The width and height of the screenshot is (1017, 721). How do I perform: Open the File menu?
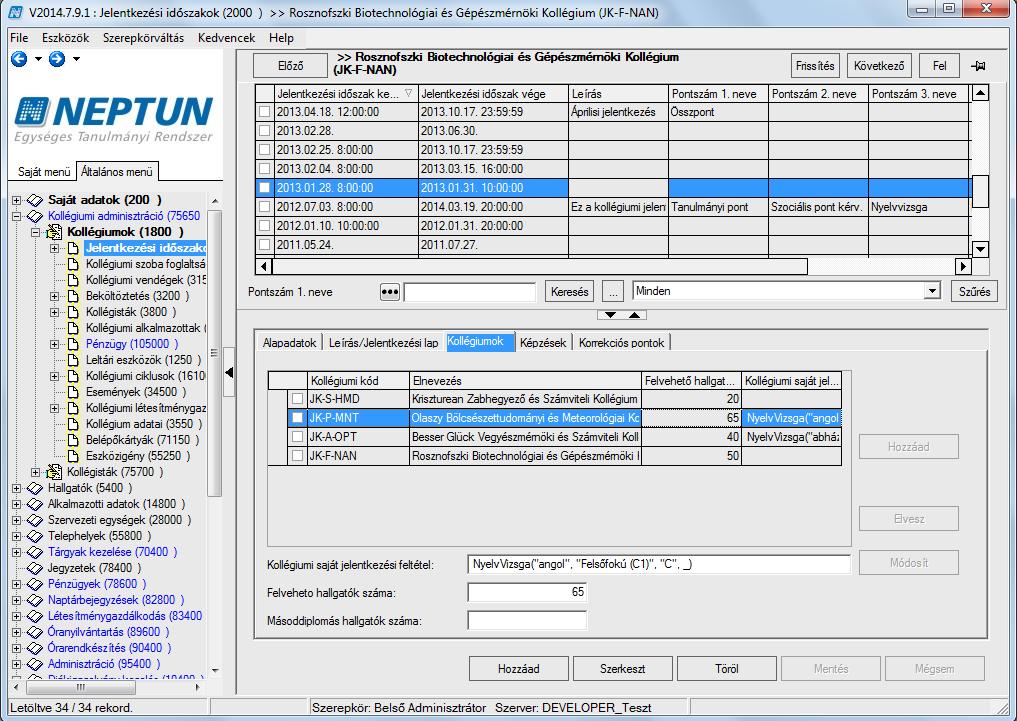click(x=19, y=38)
